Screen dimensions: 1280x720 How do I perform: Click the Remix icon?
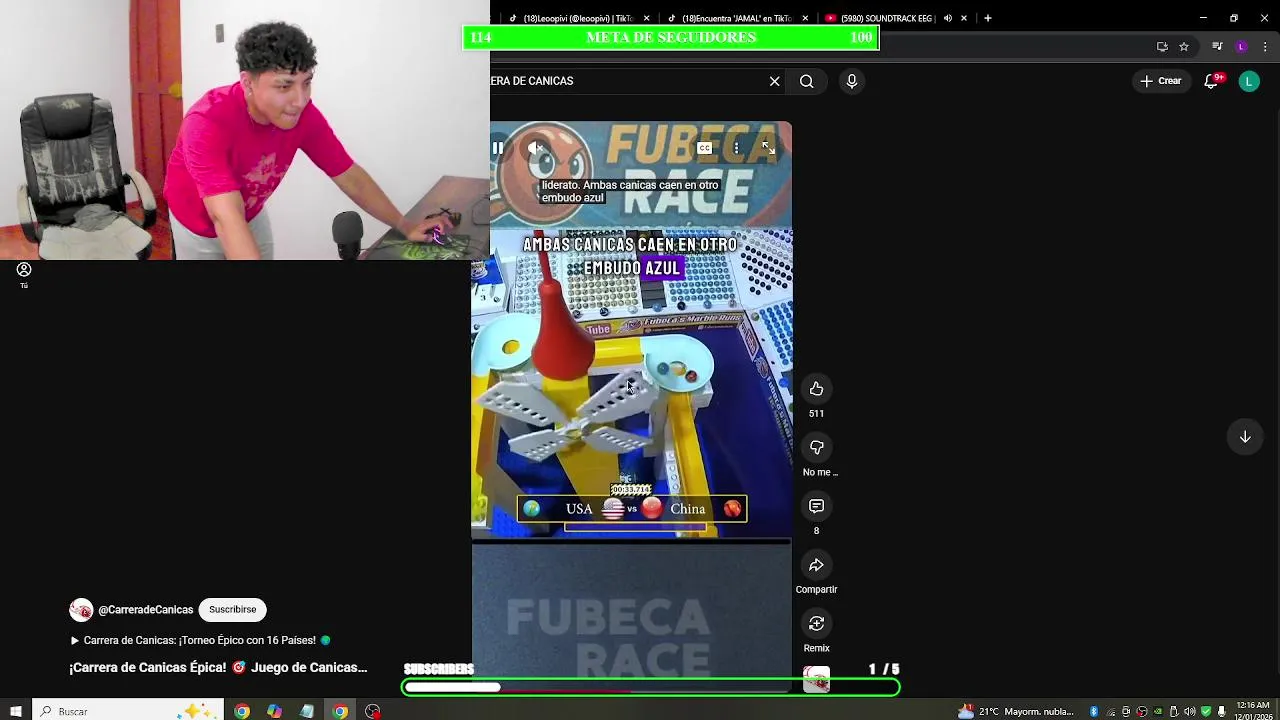click(816, 623)
